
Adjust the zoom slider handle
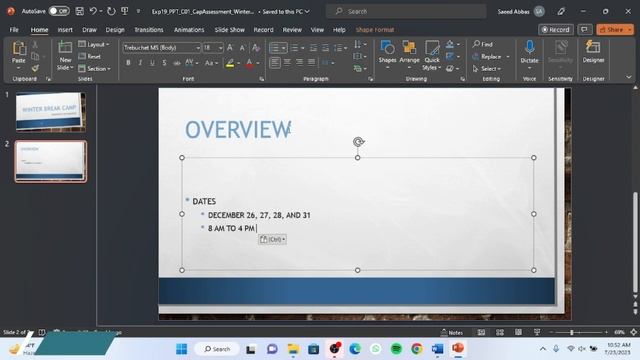point(572,332)
